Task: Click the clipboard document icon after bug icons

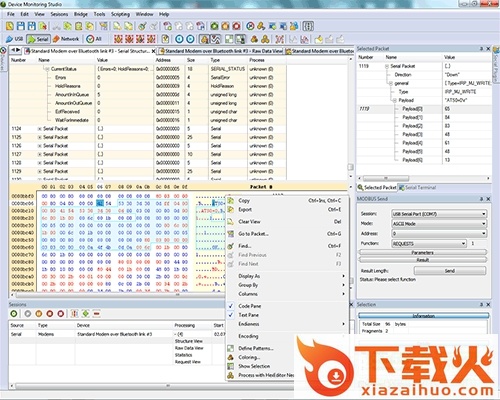Action: coord(165,39)
